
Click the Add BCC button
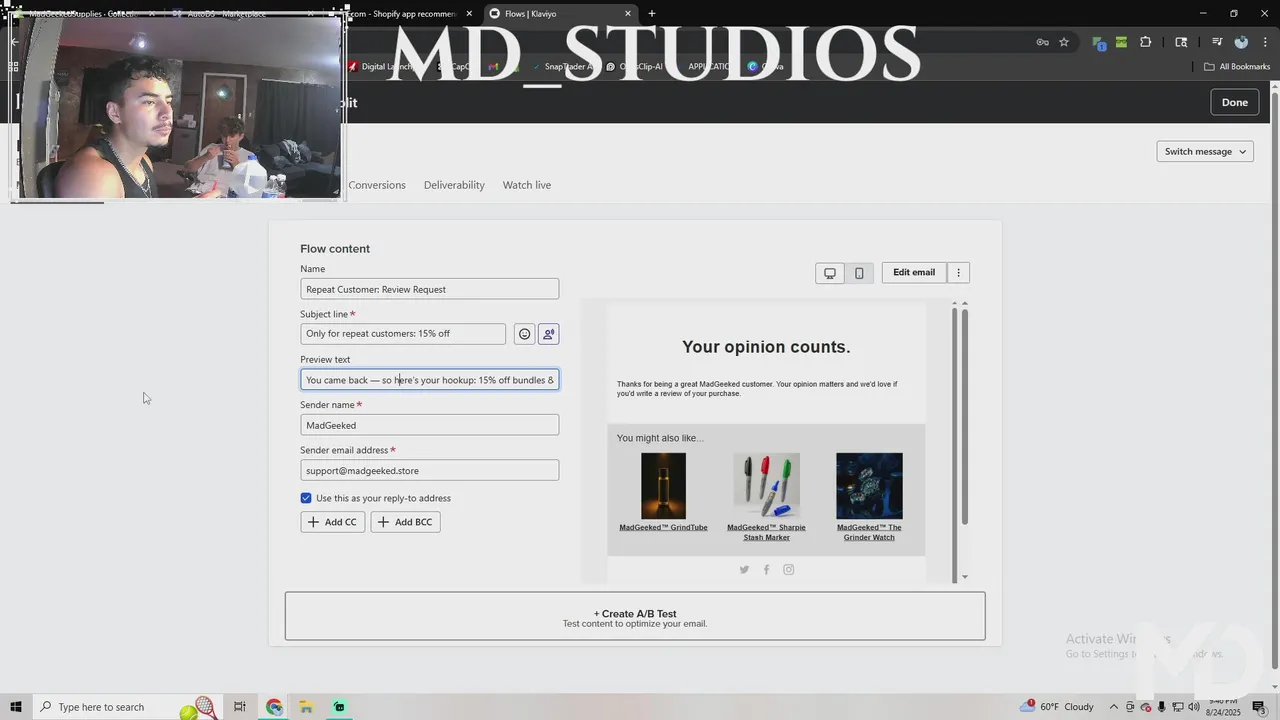405,522
